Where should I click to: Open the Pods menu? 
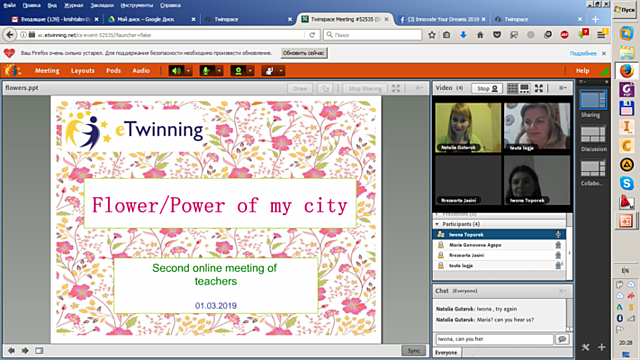click(113, 71)
